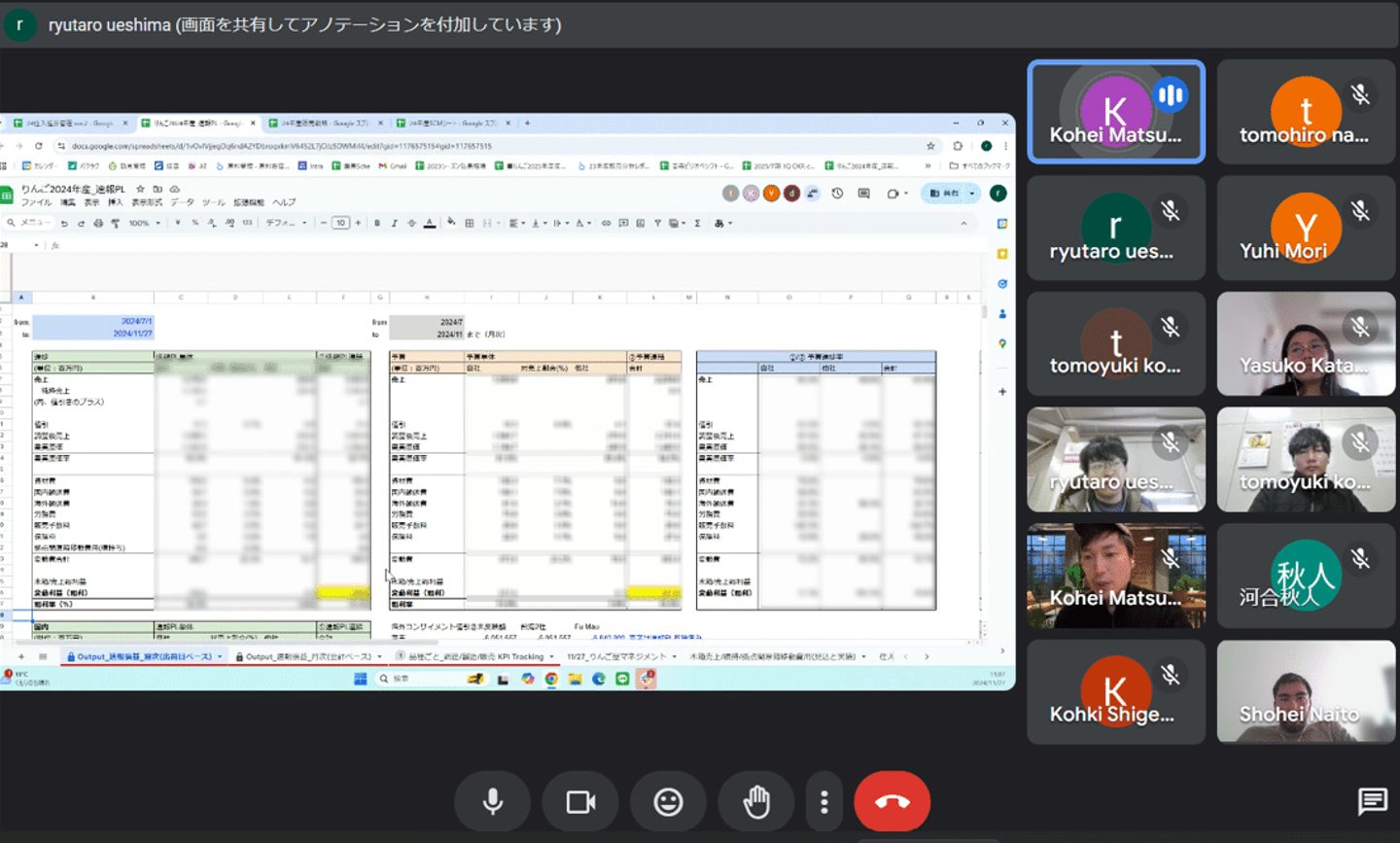Toggle strikethrough formatting in Sheets
1400x843 pixels.
point(411,224)
